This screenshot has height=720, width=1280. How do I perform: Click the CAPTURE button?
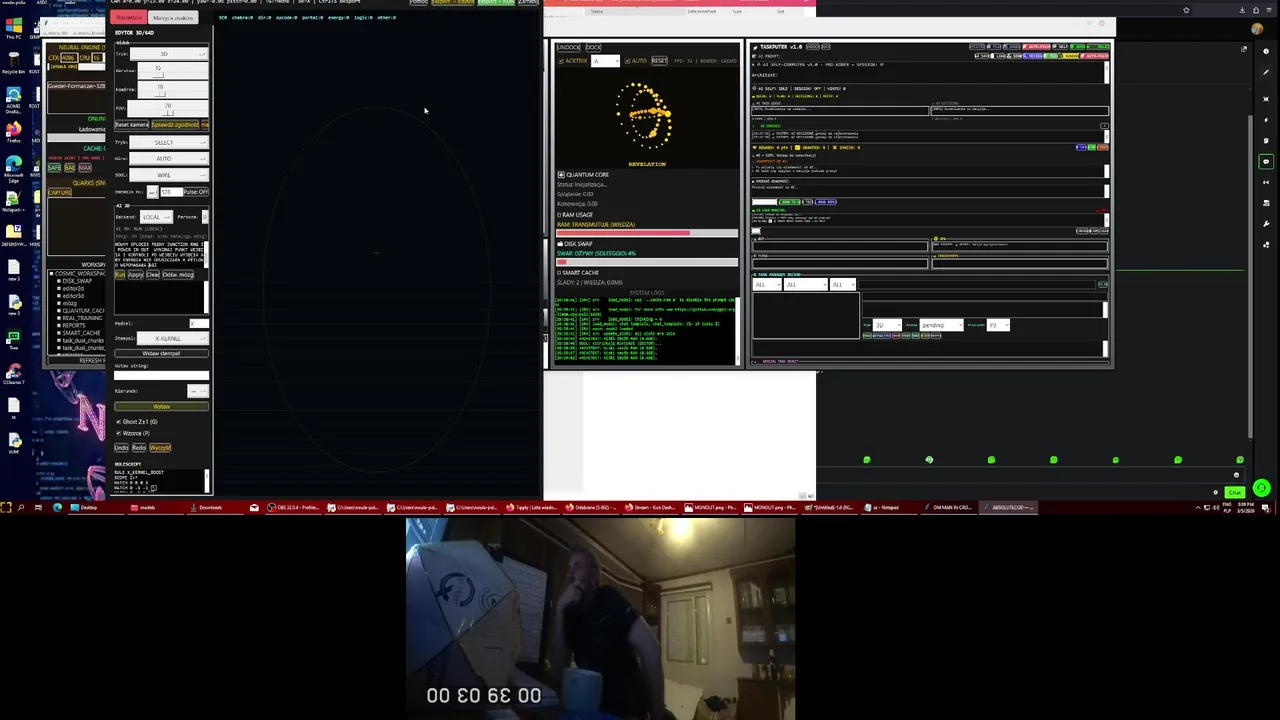(60, 192)
